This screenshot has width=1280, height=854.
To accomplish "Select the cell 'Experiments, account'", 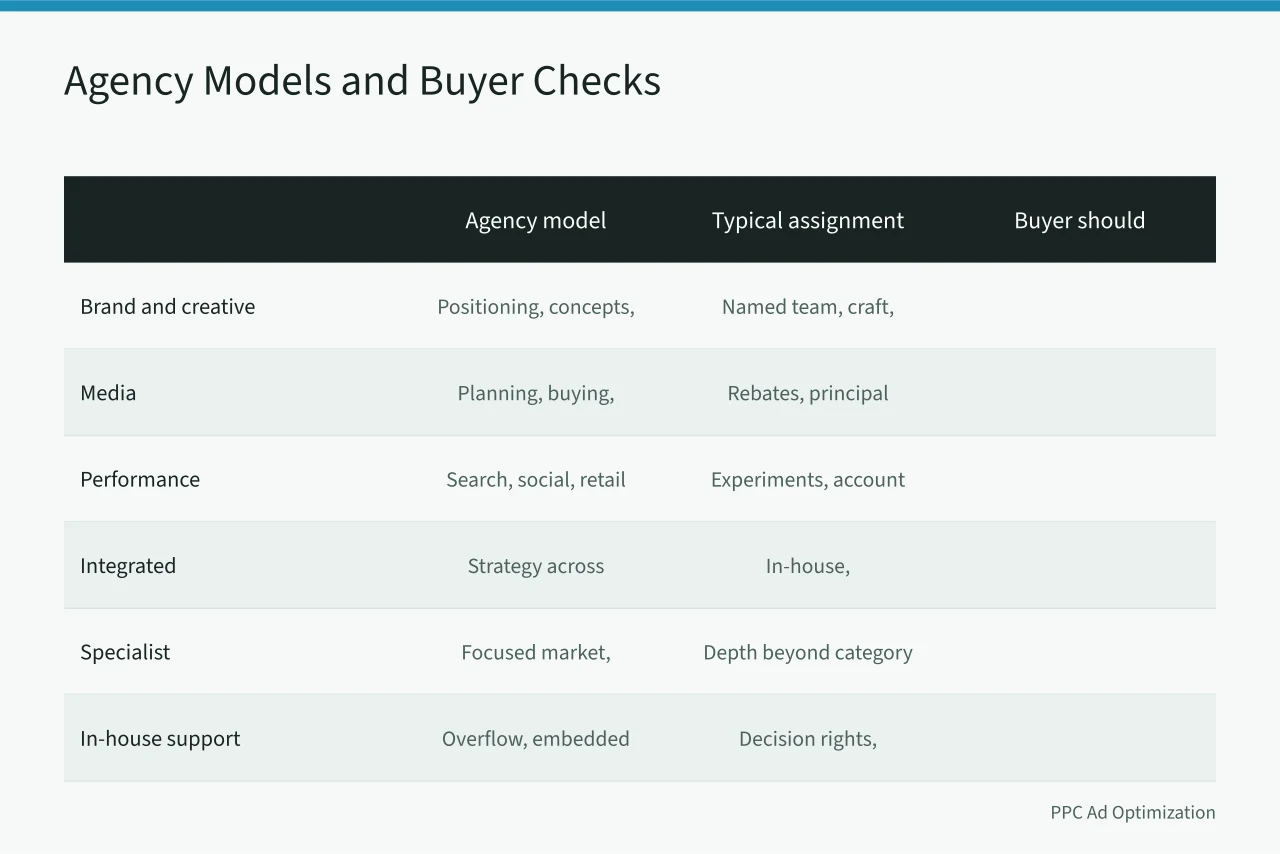I will (808, 479).
